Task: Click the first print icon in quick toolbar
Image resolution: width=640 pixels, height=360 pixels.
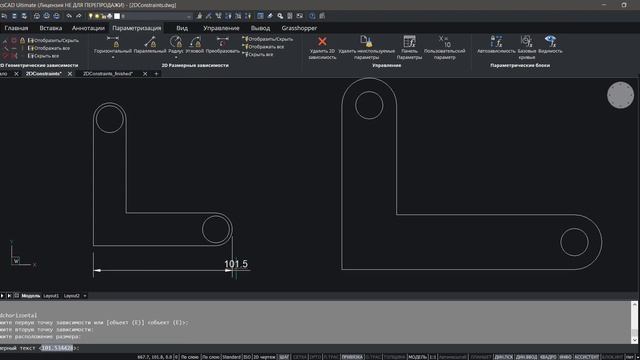Action: pyautogui.click(x=37, y=16)
